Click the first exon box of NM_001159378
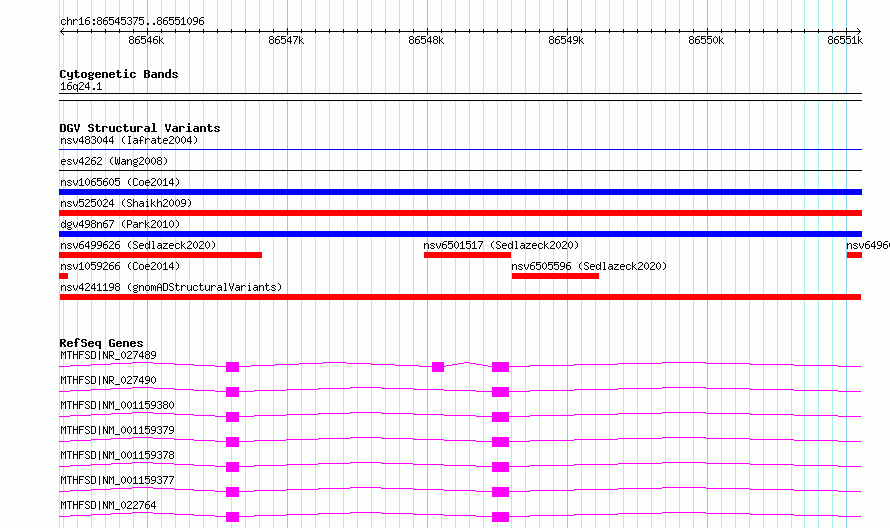This screenshot has height=528, width=890. point(232,467)
